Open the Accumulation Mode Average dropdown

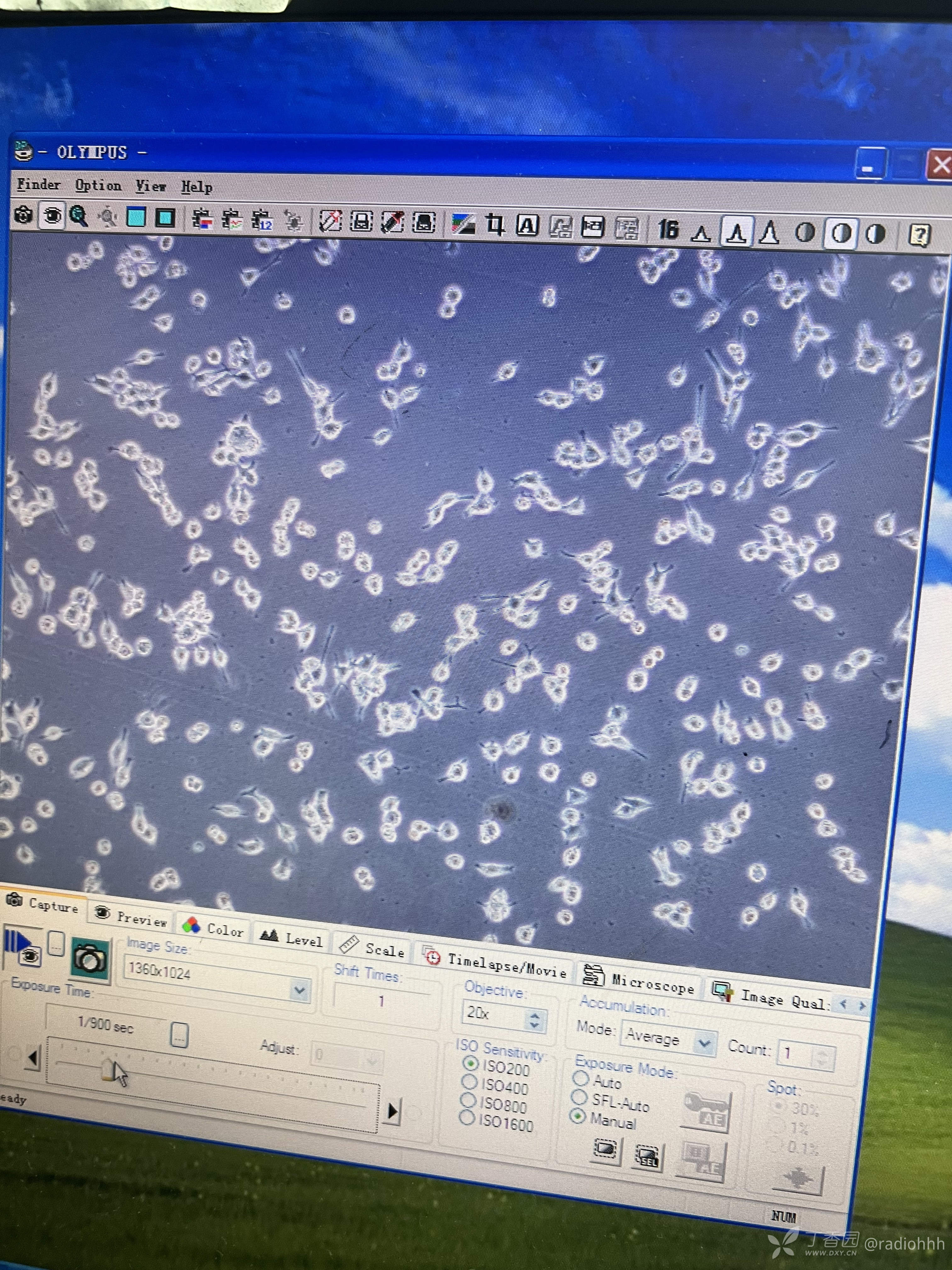pyautogui.click(x=669, y=1038)
